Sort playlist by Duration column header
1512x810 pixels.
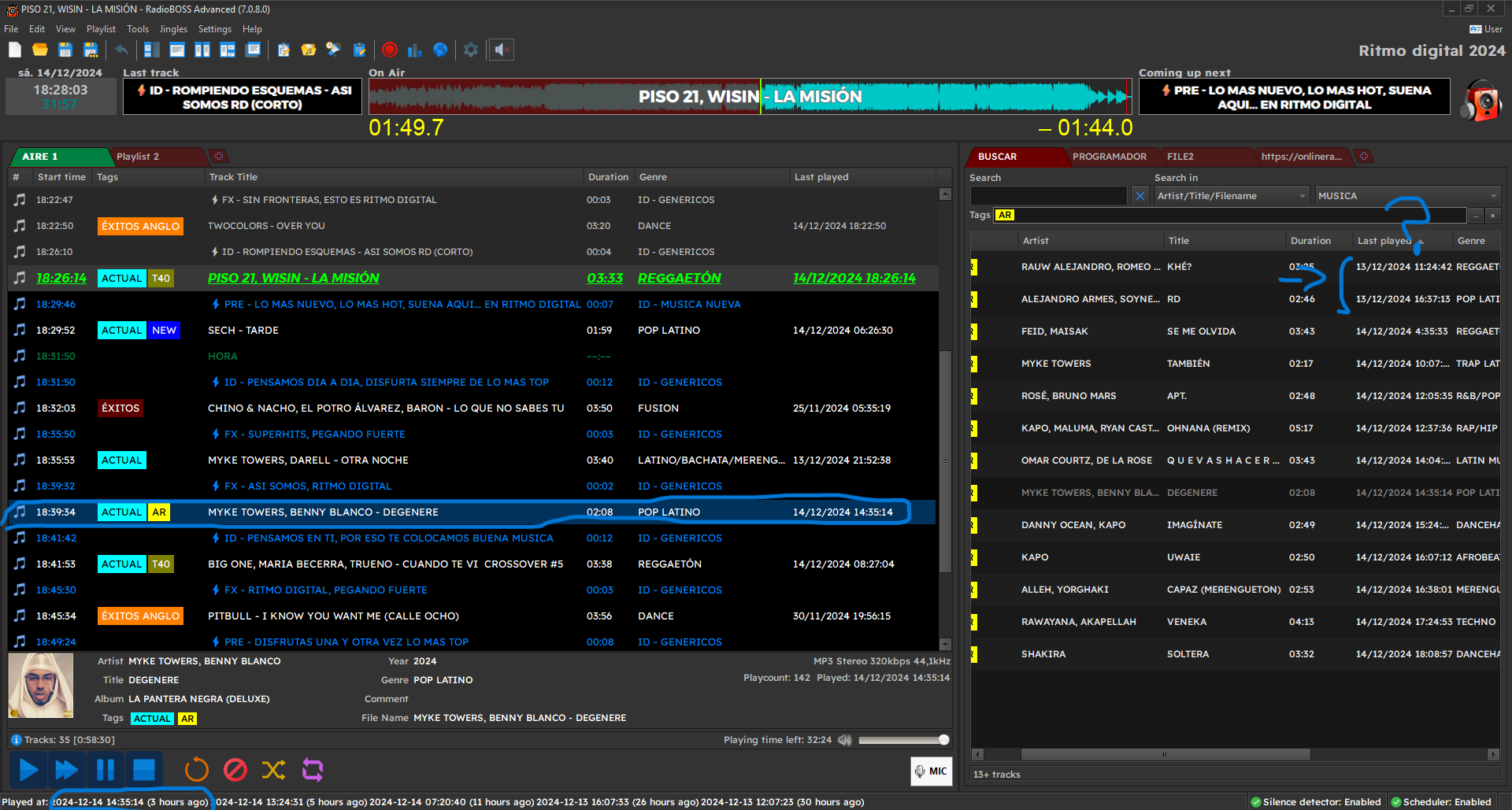pyautogui.click(x=608, y=177)
